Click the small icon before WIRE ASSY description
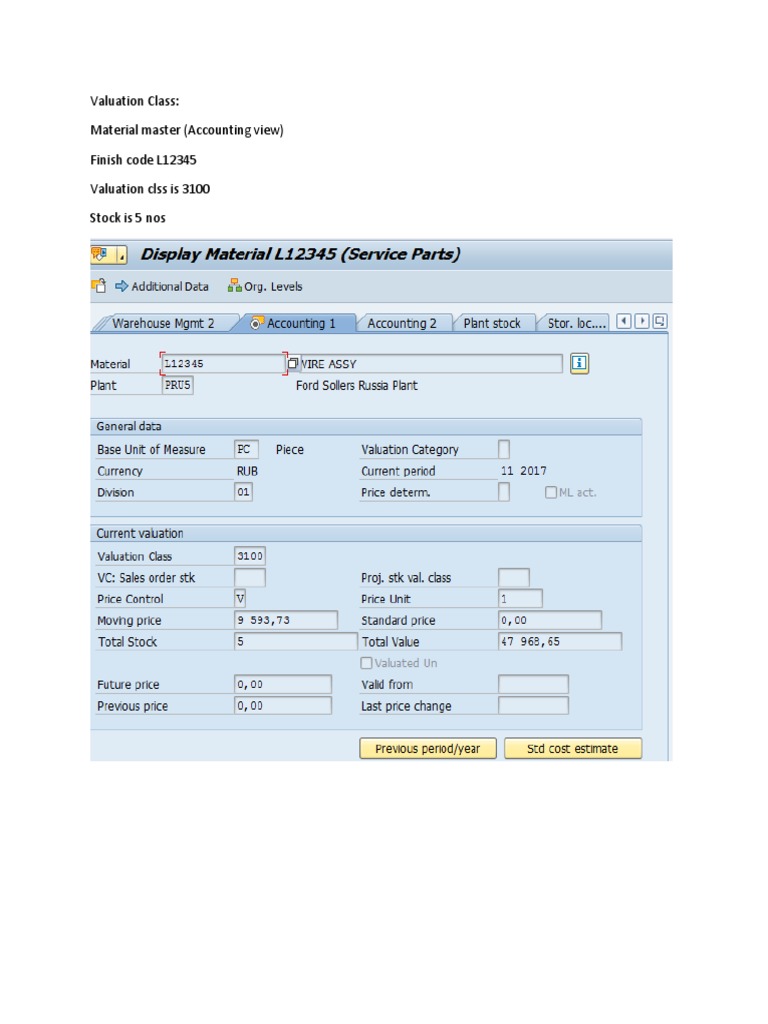The height and width of the screenshot is (1024, 768). pyautogui.click(x=293, y=364)
